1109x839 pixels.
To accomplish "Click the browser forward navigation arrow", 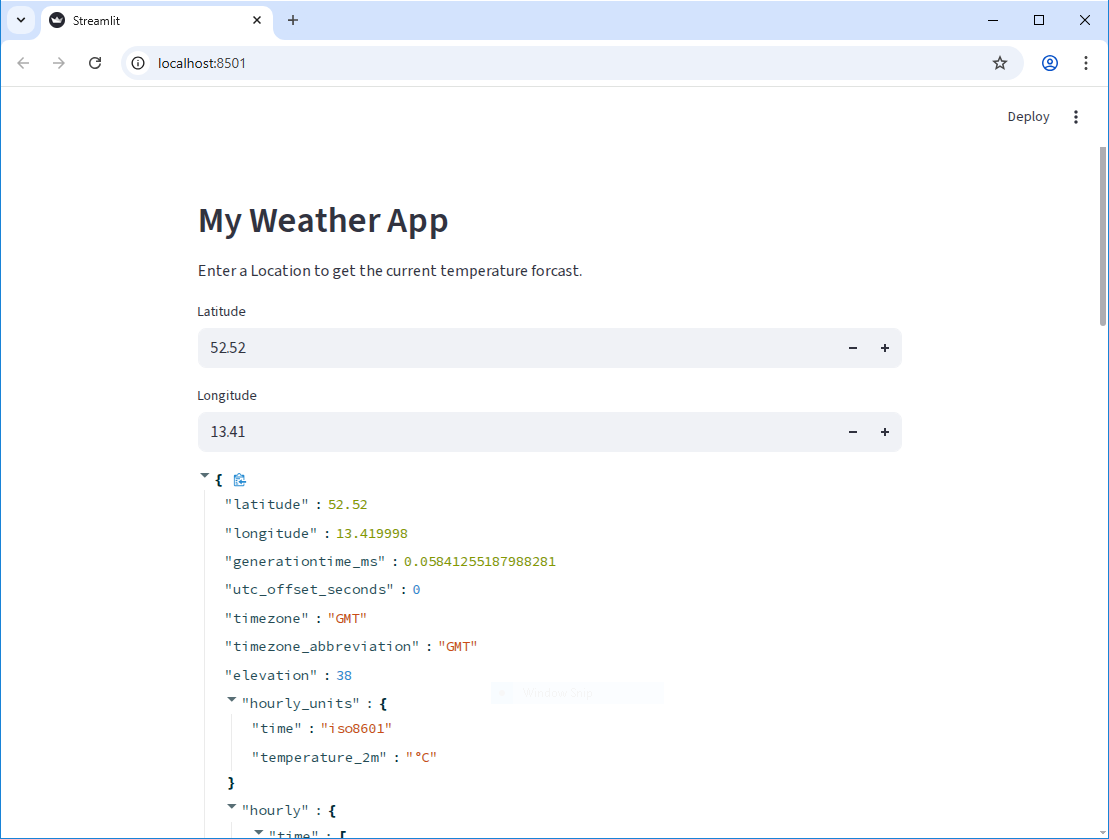I will (59, 62).
